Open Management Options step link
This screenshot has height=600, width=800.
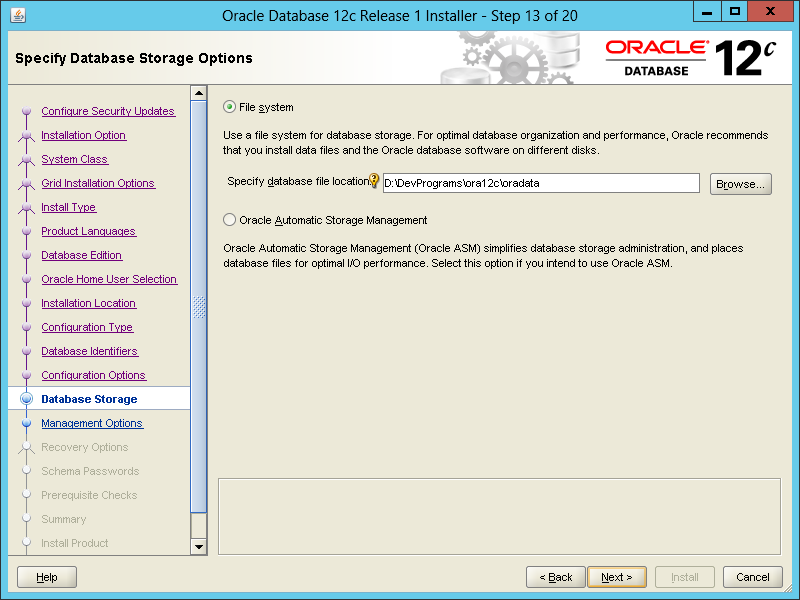pos(92,423)
